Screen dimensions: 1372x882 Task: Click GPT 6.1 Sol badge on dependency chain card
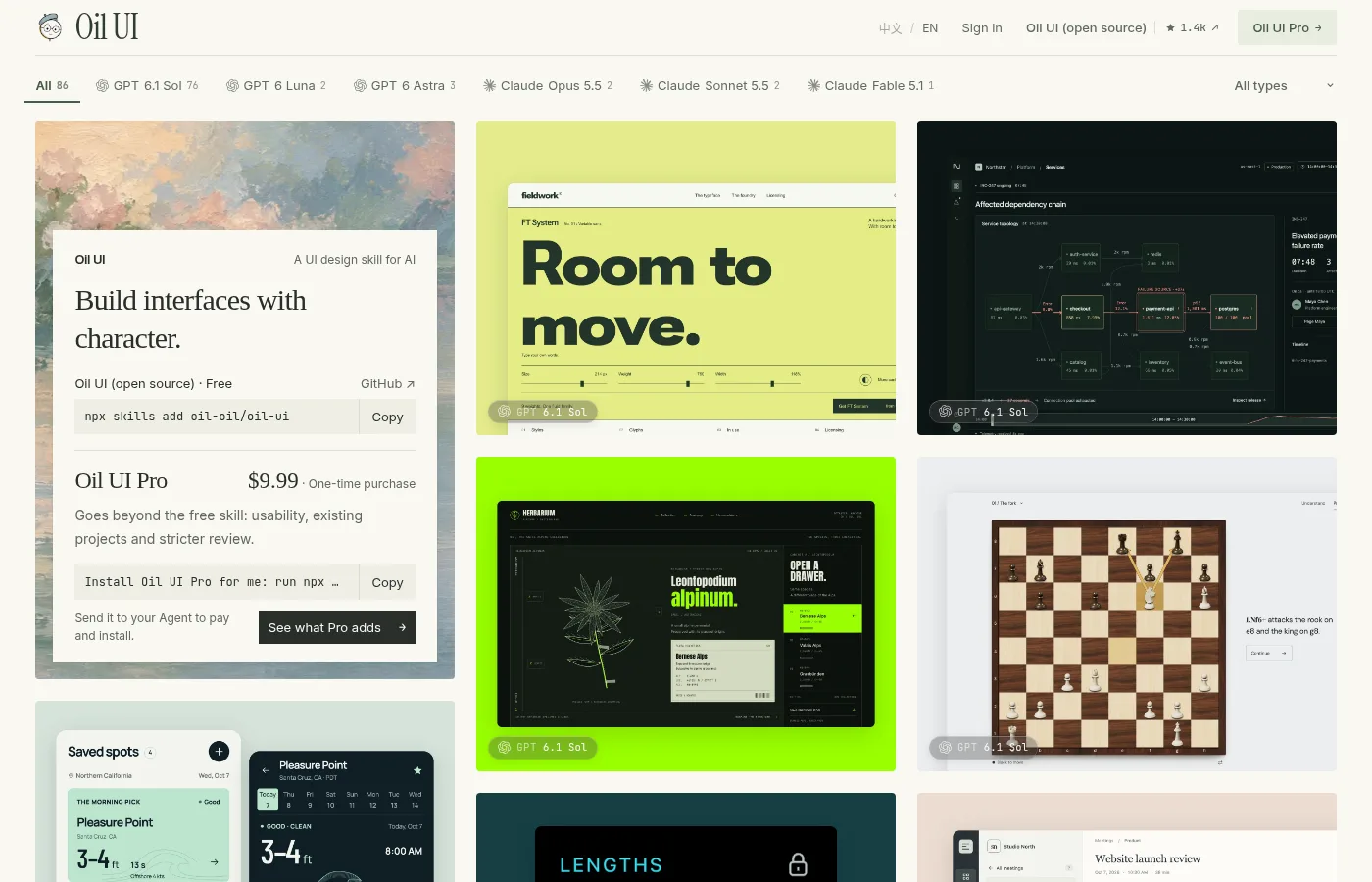click(x=984, y=412)
